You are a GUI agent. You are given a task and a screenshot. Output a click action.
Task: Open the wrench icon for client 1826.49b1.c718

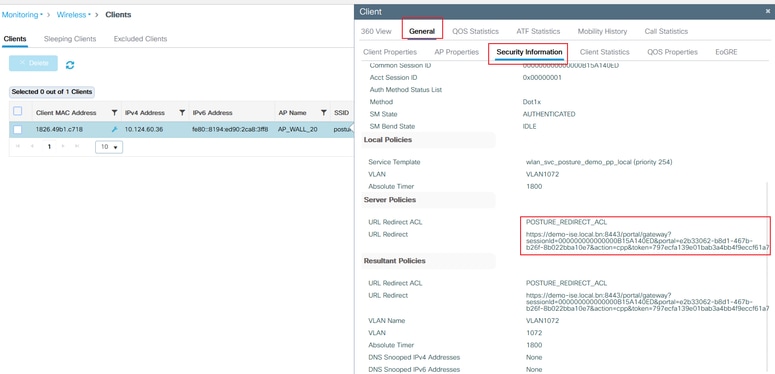[x=114, y=129]
